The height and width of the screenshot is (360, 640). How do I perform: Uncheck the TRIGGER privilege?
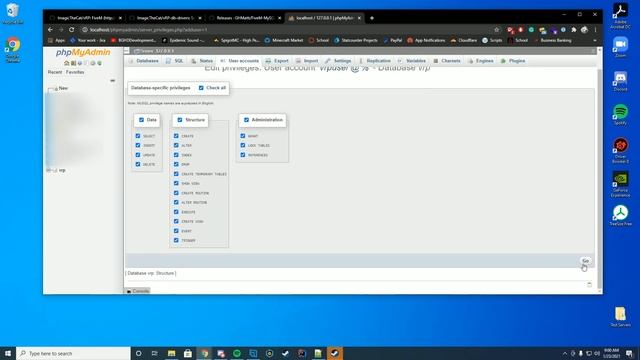coord(176,240)
